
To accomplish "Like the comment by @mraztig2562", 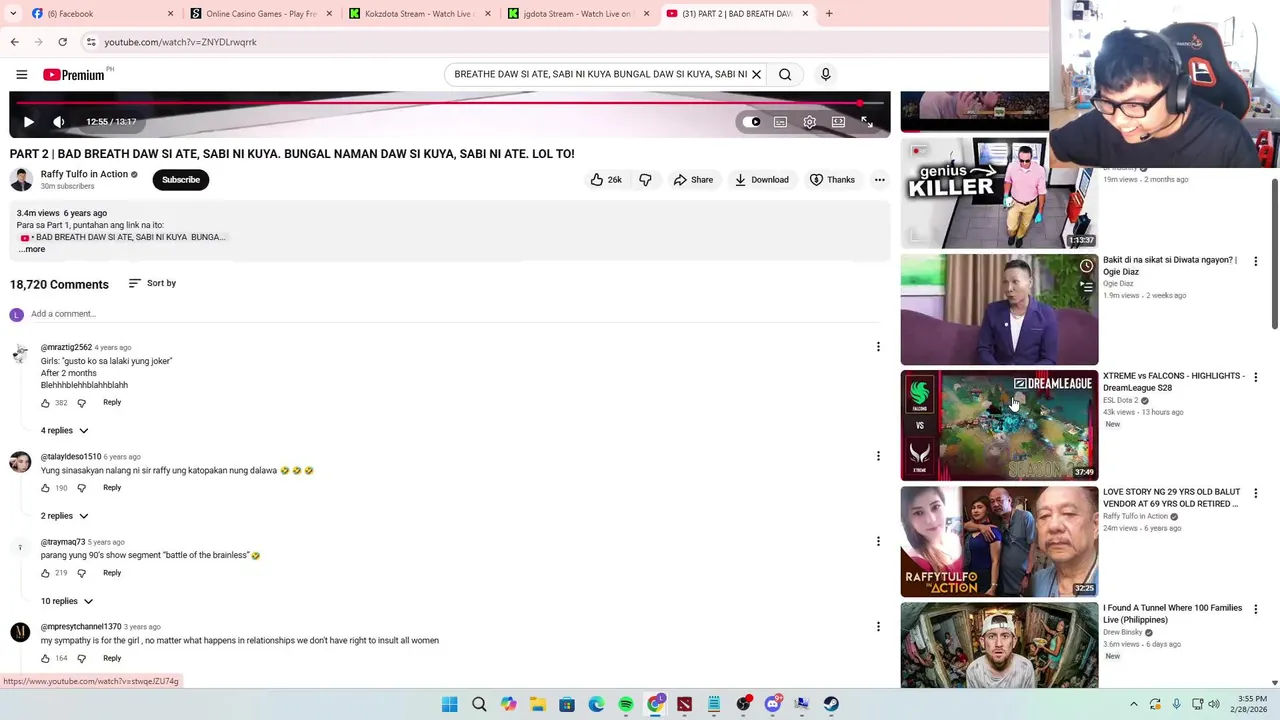I will click(45, 403).
